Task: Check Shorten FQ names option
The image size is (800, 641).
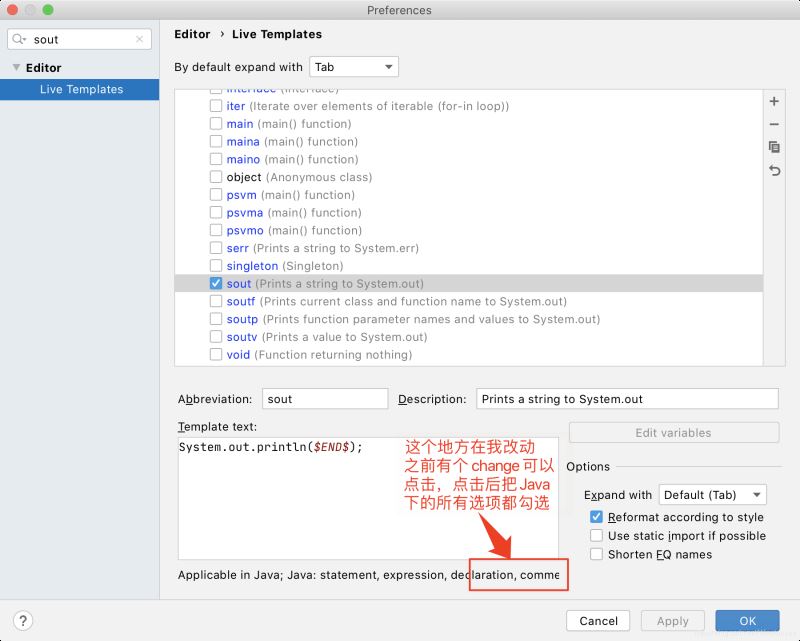Action: [596, 553]
